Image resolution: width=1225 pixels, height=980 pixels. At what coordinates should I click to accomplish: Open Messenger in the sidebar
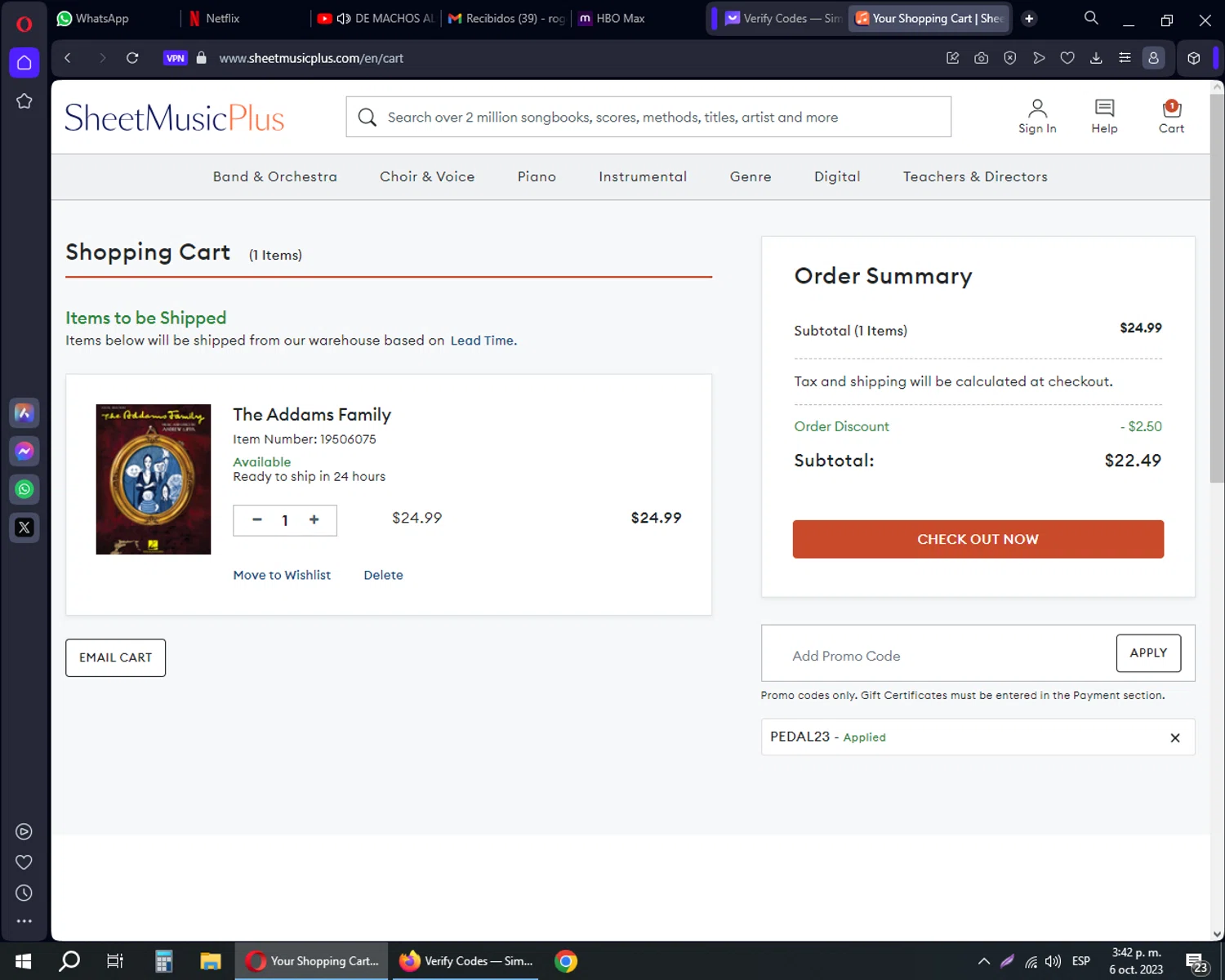[24, 451]
